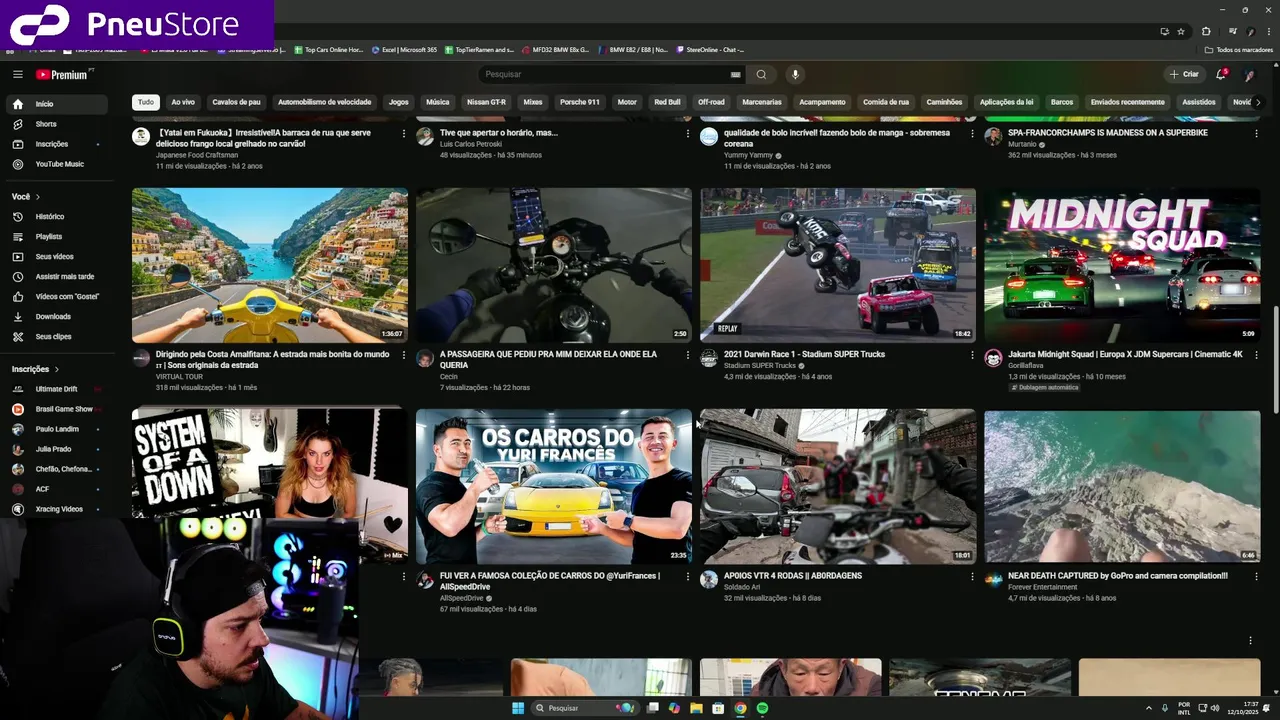Click the Pesquisar search field
The image size is (1280, 720).
point(605,74)
